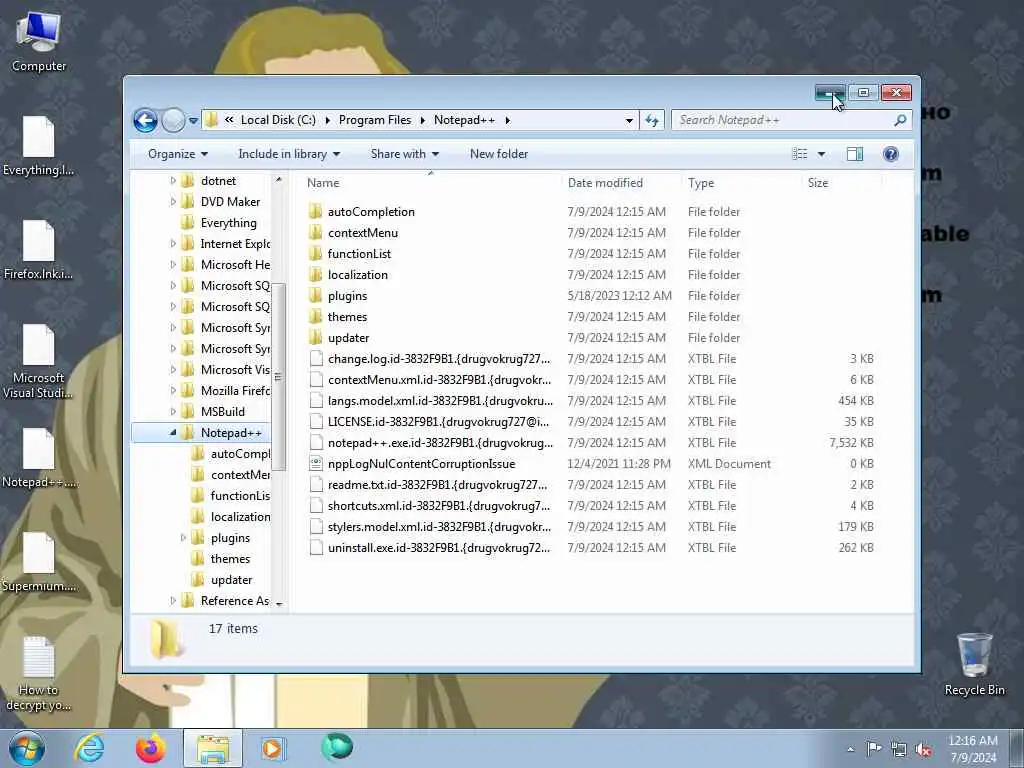The width and height of the screenshot is (1024, 768).
Task: Click the Forward navigation arrow
Action: [173, 120]
